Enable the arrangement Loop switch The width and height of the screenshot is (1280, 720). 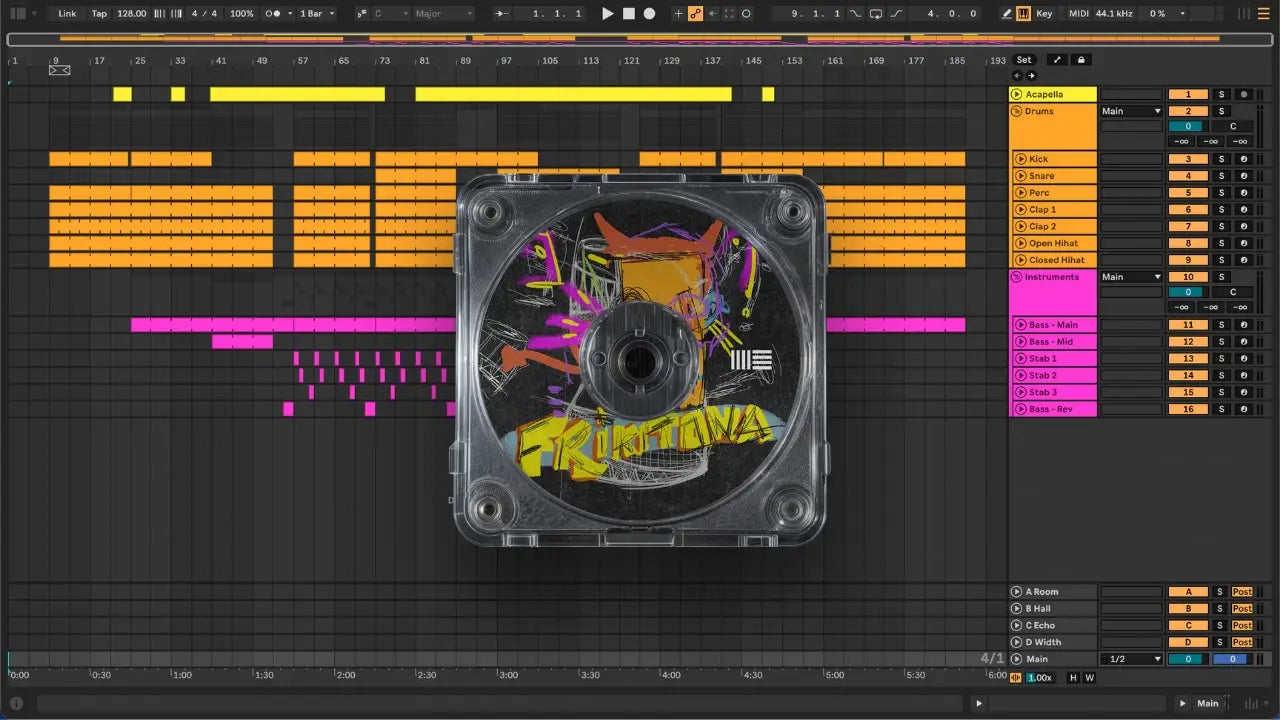(876, 14)
